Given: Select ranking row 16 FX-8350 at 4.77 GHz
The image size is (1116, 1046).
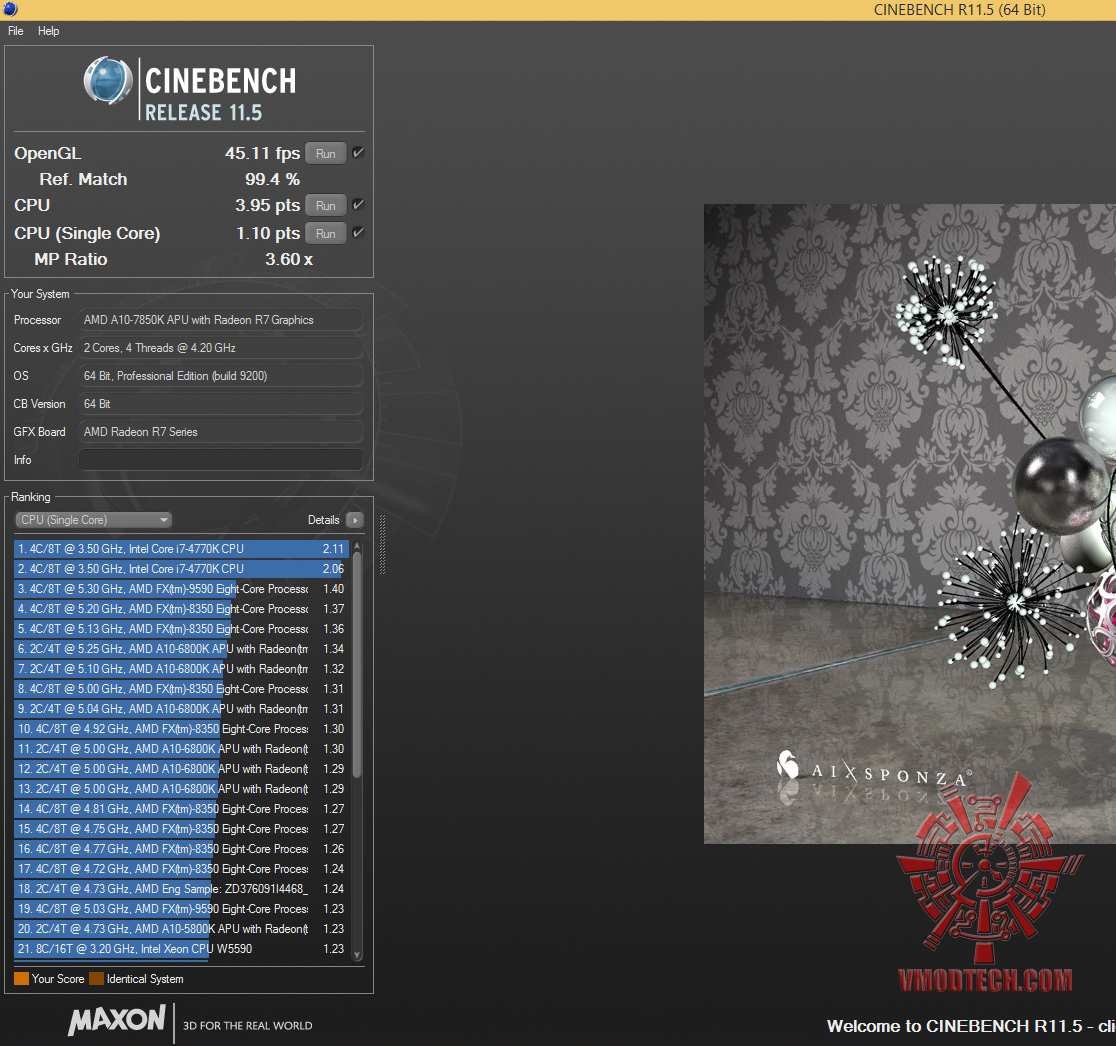Looking at the screenshot, I should pos(181,848).
